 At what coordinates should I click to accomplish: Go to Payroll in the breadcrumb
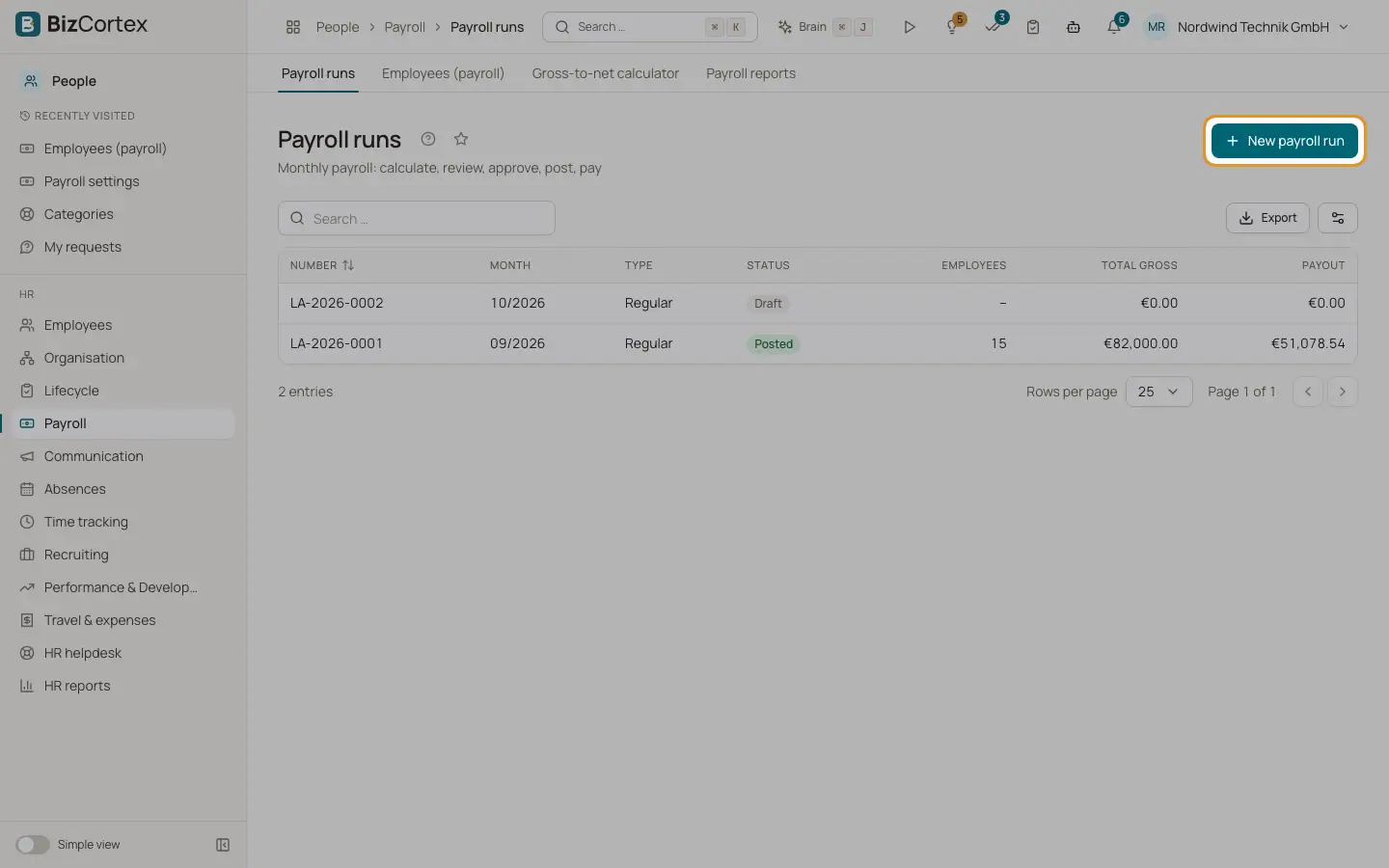pos(404,27)
